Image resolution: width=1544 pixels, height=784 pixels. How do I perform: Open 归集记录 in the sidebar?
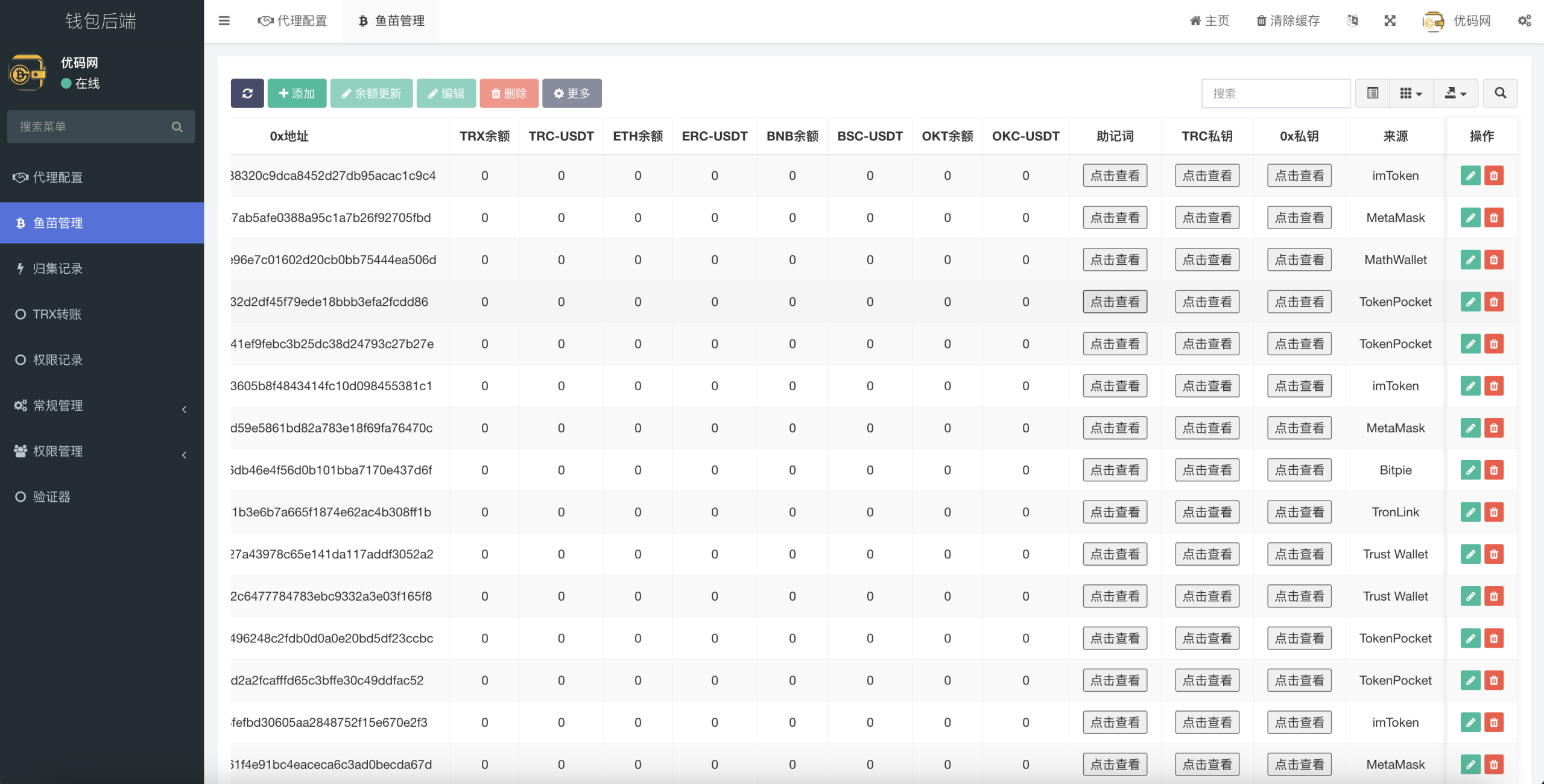click(57, 269)
